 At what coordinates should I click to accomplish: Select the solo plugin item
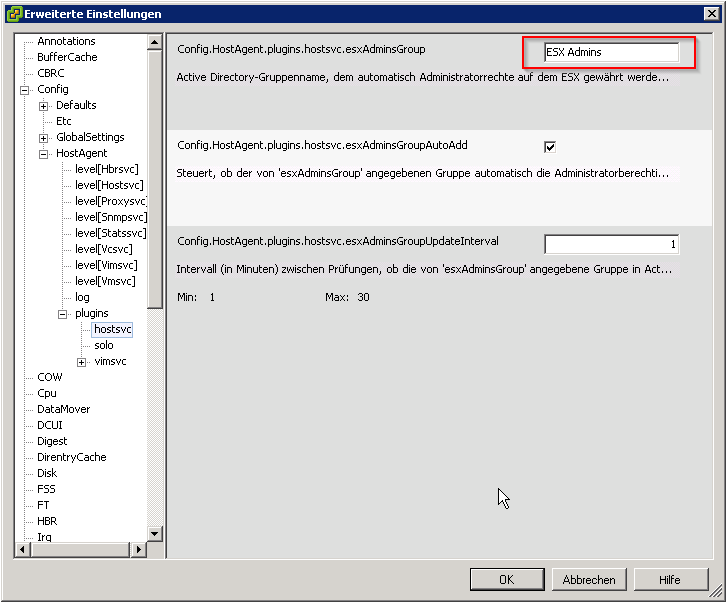click(104, 345)
